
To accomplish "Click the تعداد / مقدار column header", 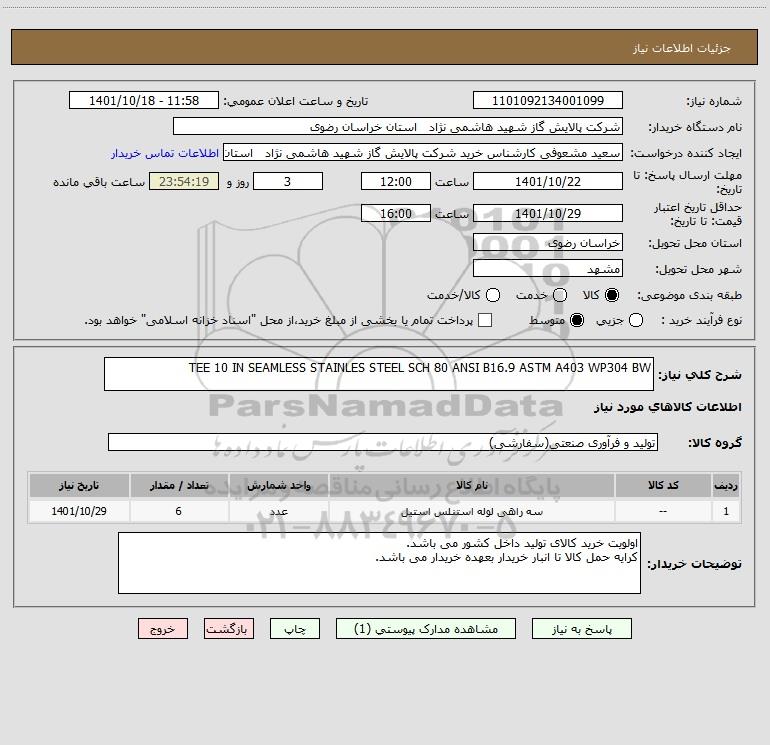I will tap(179, 485).
